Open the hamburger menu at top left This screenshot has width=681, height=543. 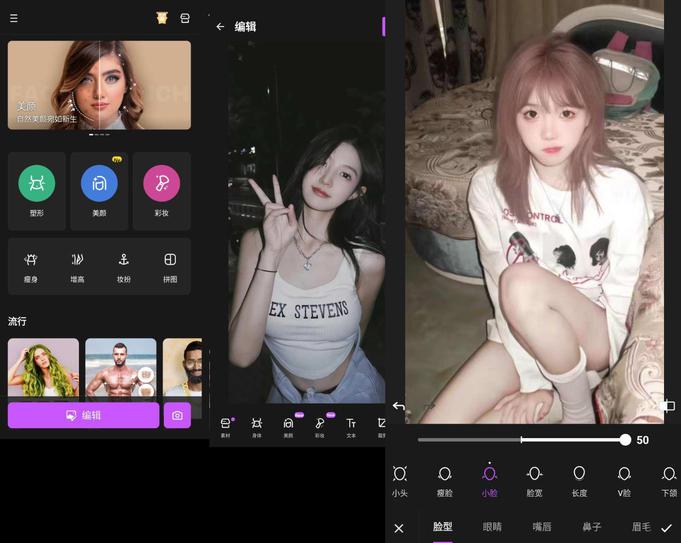[14, 18]
